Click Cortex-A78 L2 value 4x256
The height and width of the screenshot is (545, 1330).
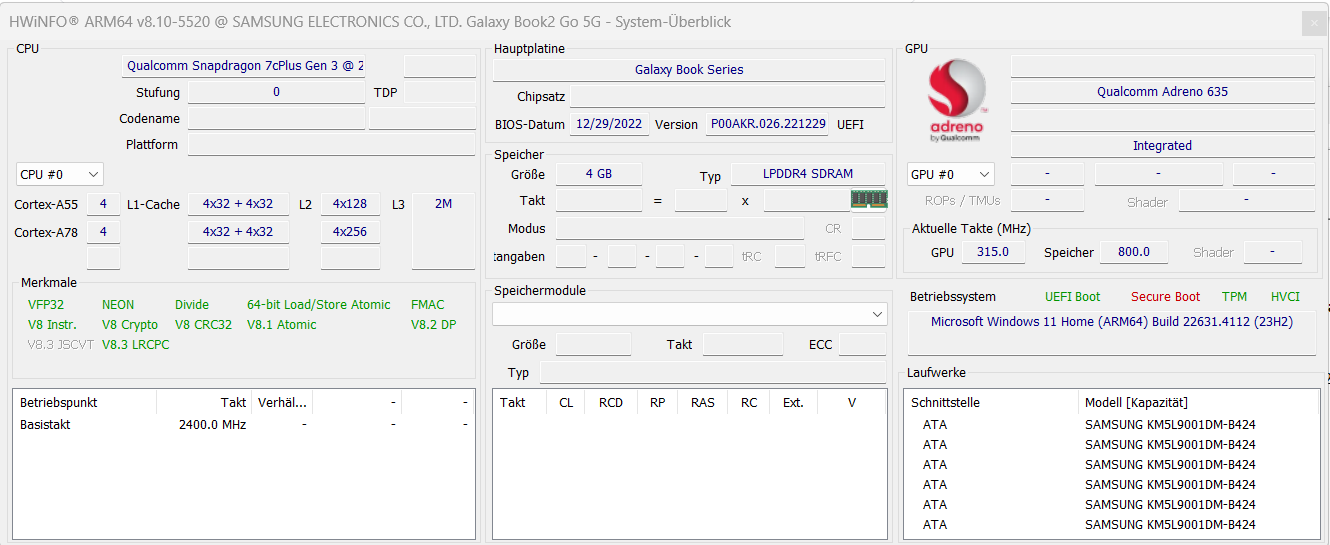(350, 232)
